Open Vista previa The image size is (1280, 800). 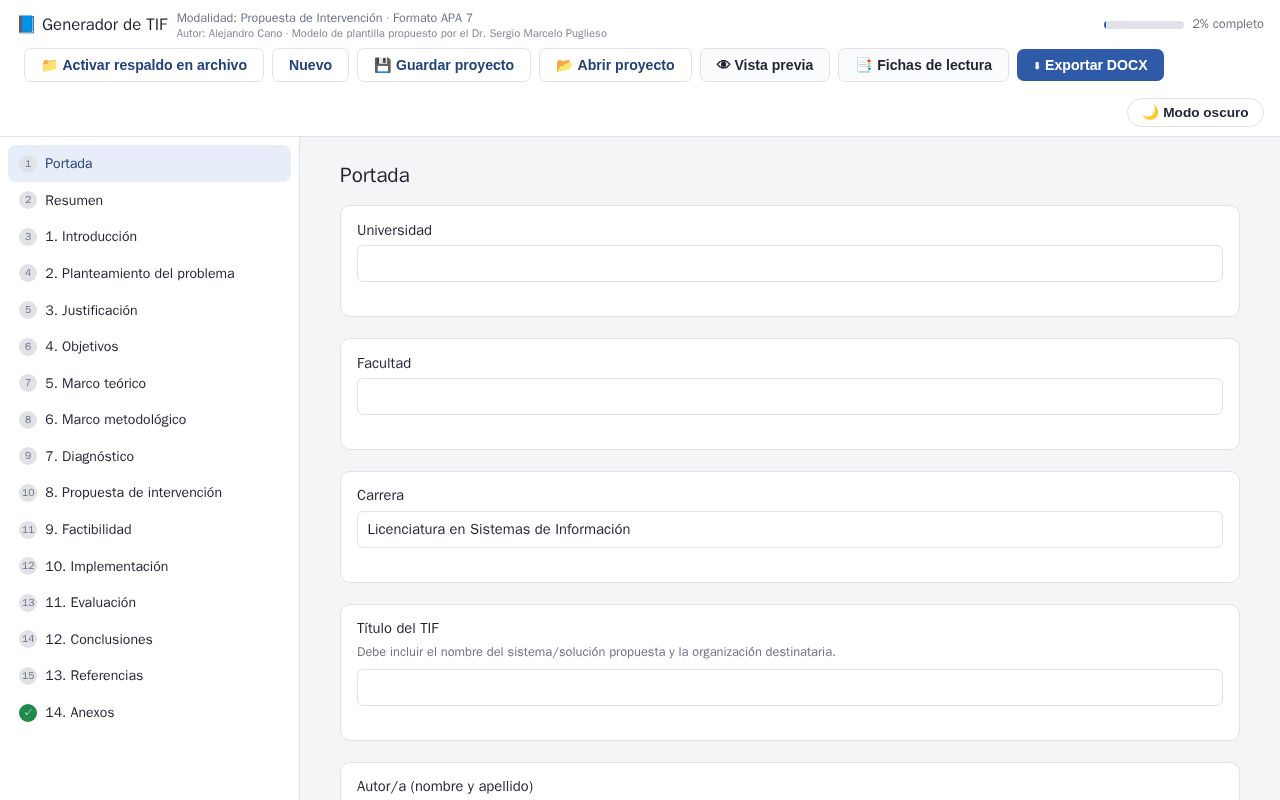coord(765,65)
